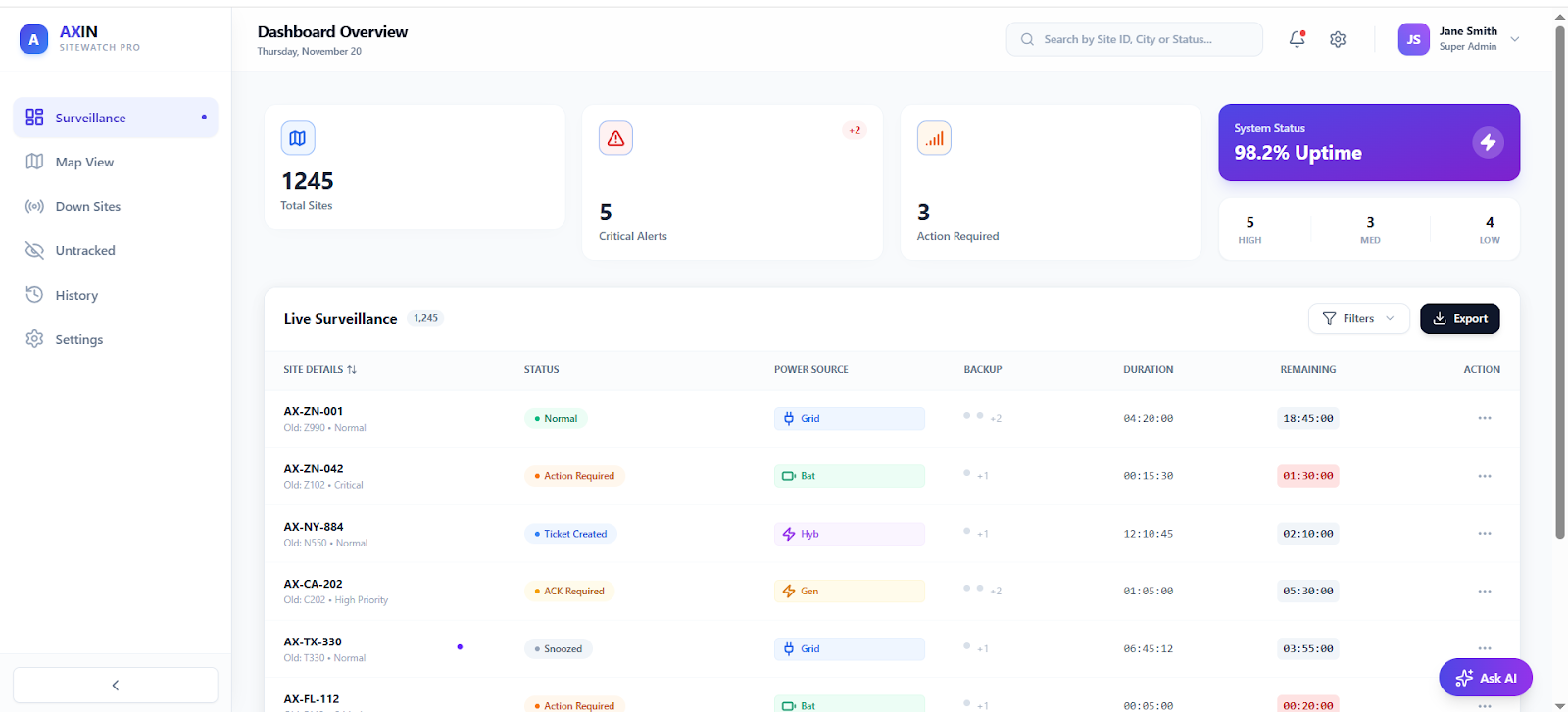
Task: Open action menu for AX-ZN-001 row
Action: tap(1485, 418)
